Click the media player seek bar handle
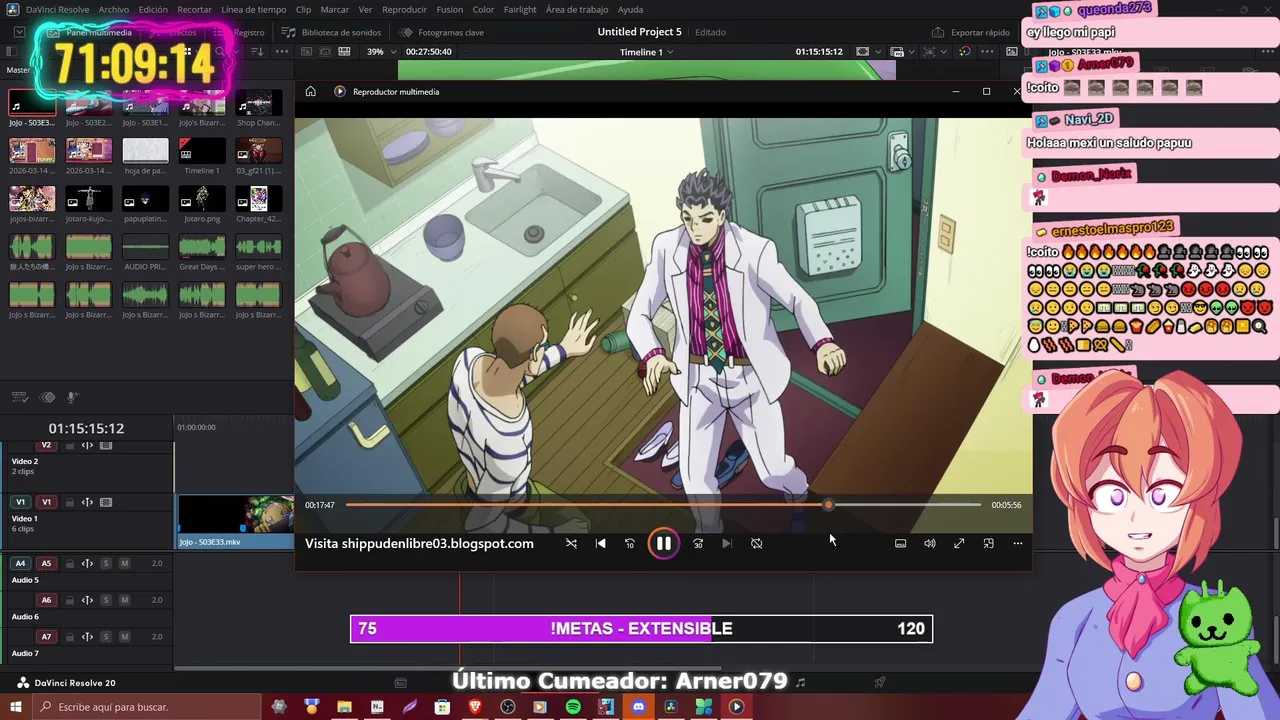 (x=828, y=505)
